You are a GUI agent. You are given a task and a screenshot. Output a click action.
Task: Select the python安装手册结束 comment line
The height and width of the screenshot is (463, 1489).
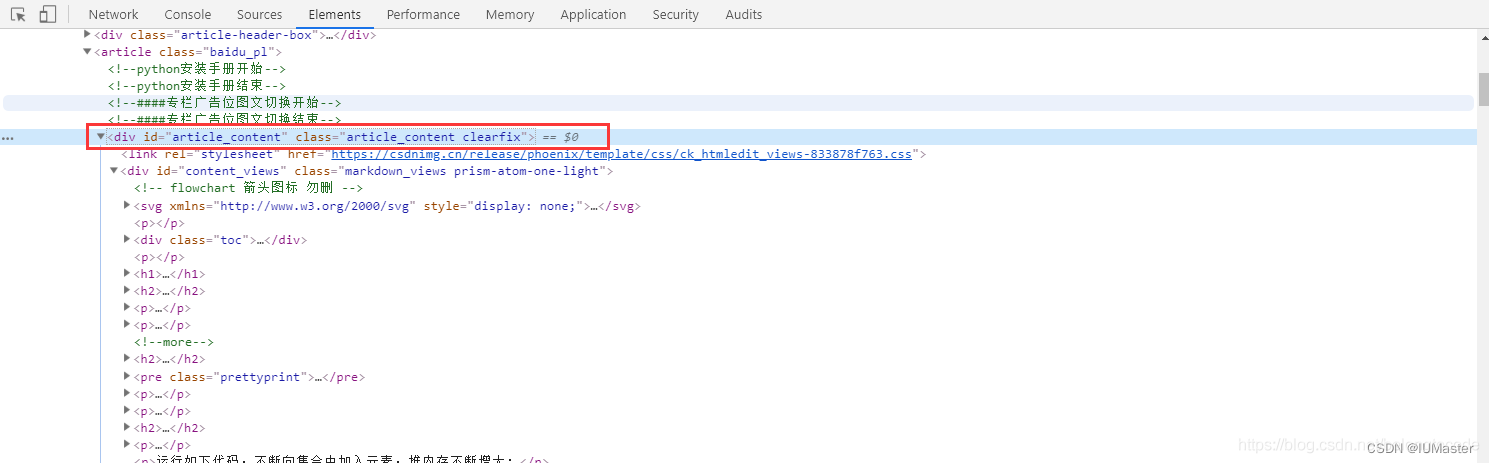coord(197,86)
